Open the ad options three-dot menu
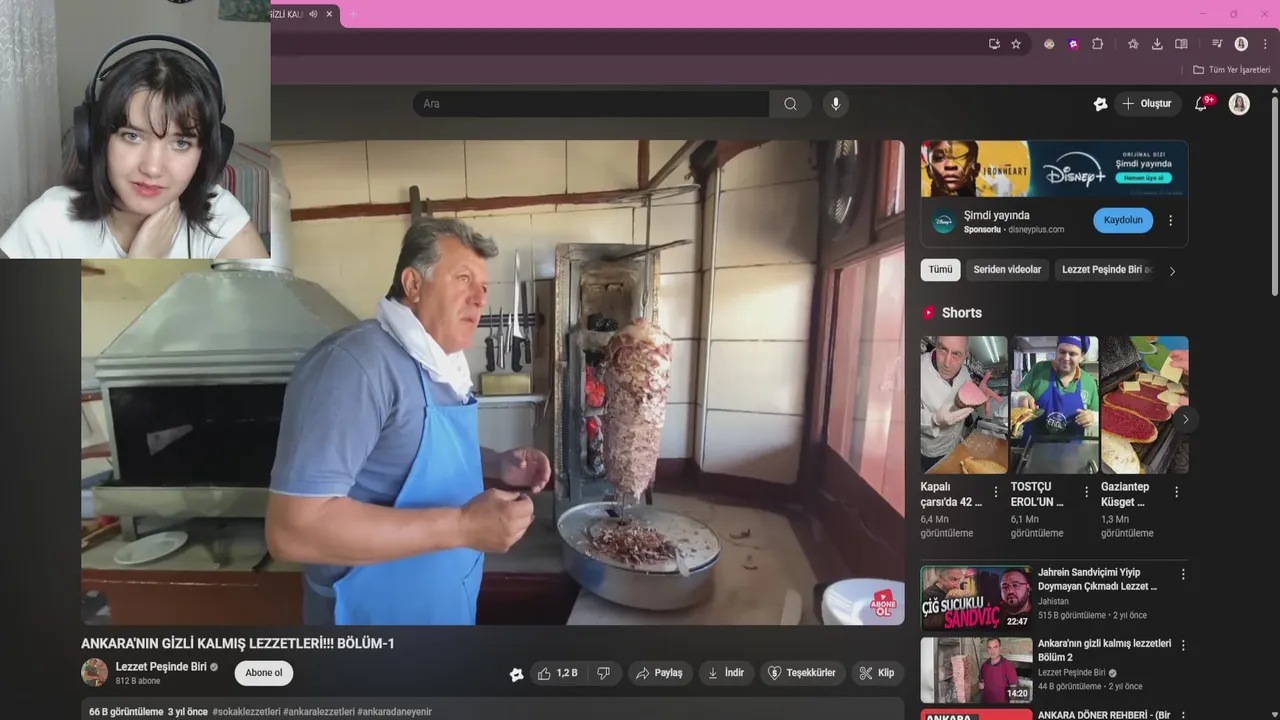Screen dimensions: 1280x720 [x=1171, y=220]
